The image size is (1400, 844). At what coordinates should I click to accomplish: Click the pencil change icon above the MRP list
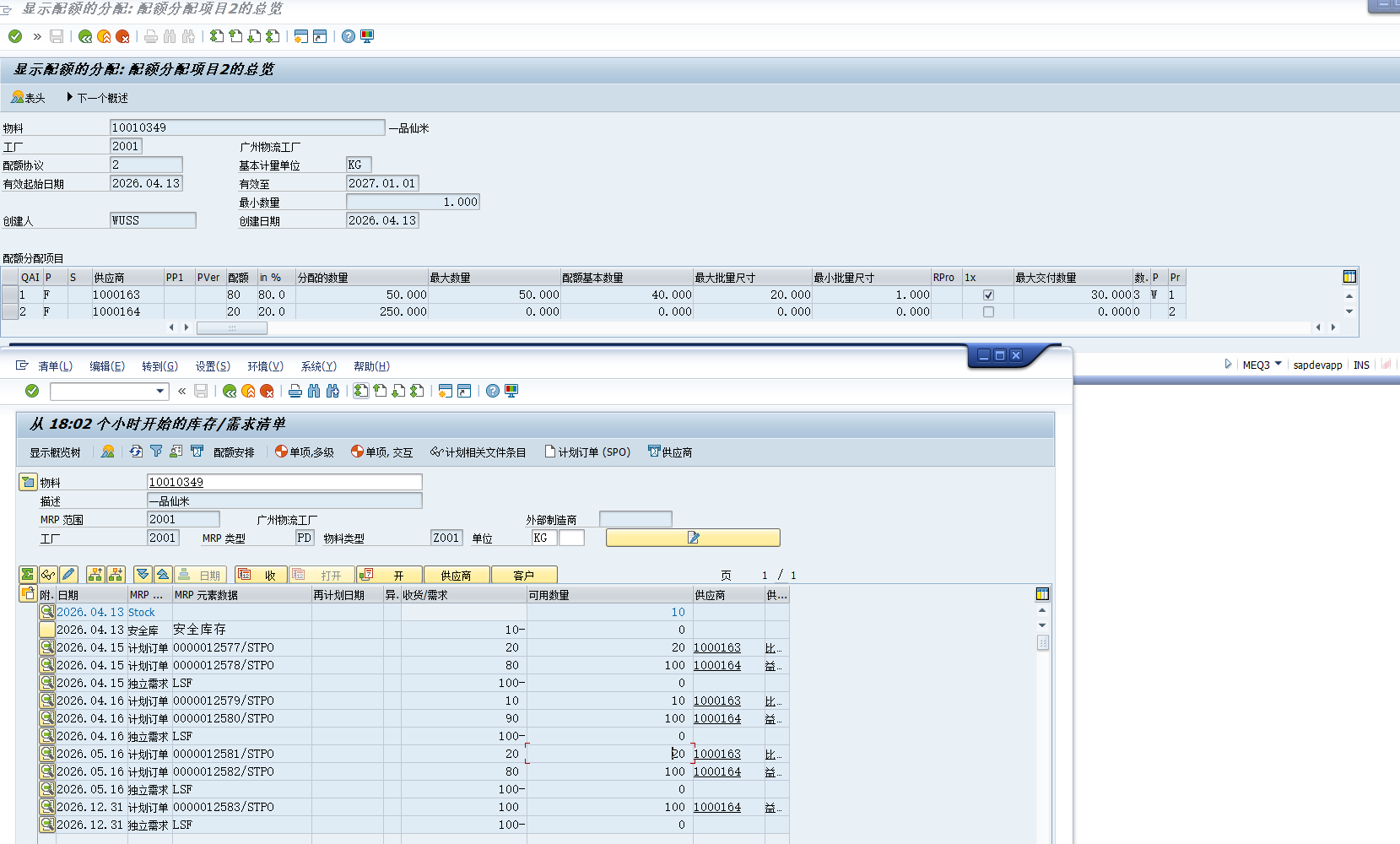click(69, 575)
